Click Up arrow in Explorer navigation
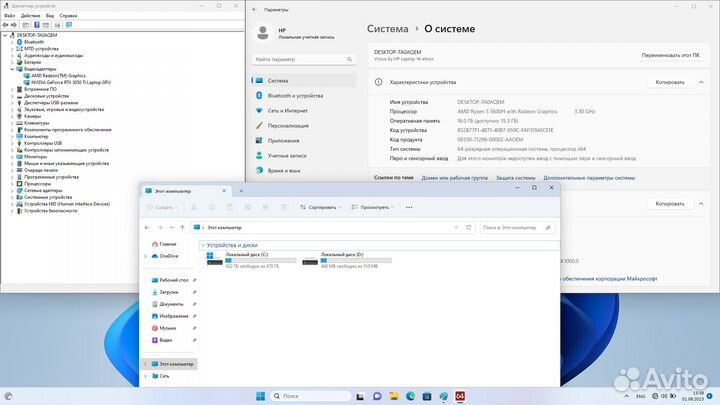Viewport: 720px width, 405px height. pos(182,227)
